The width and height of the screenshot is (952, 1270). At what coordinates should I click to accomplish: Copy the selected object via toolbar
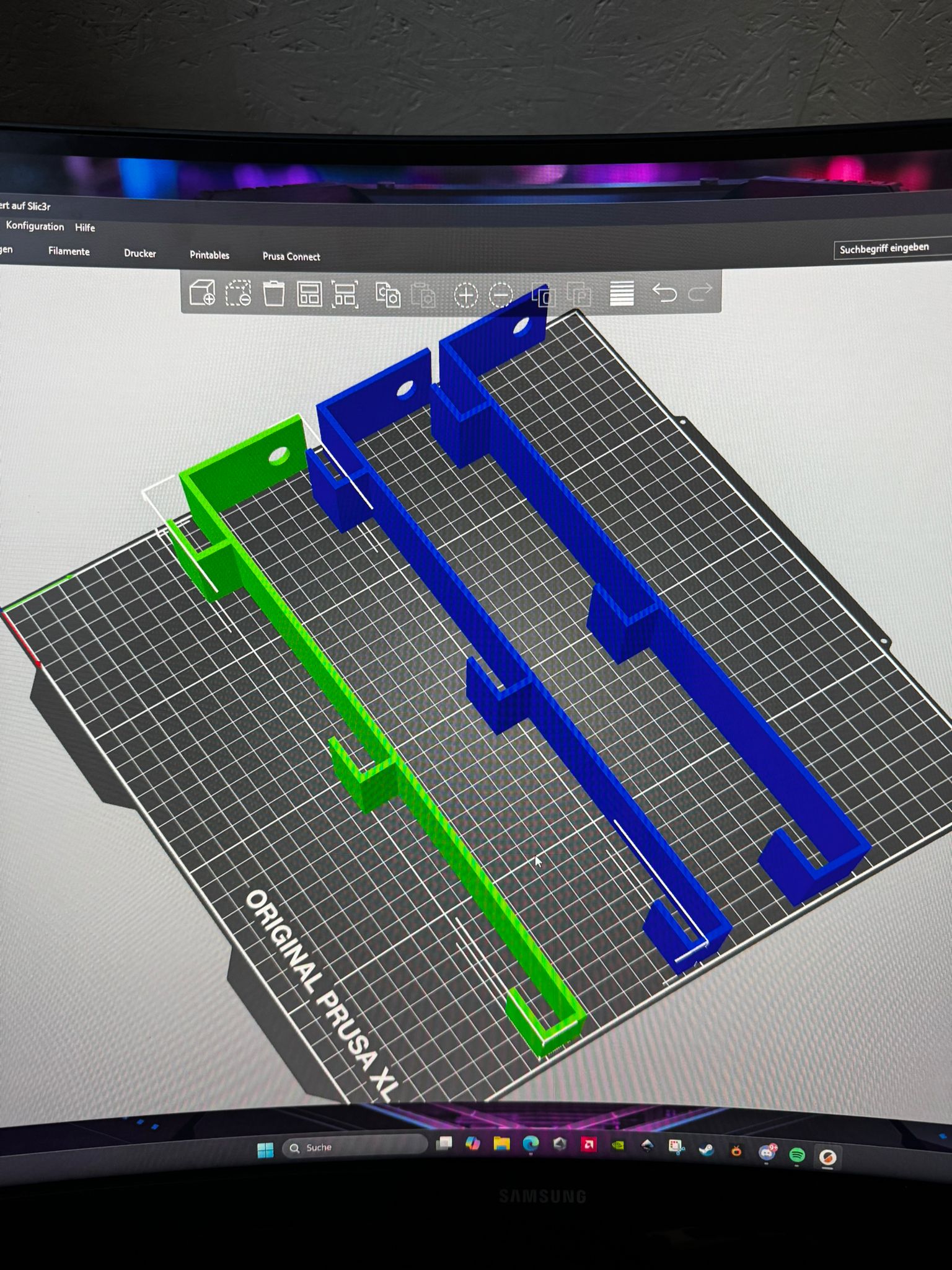[x=388, y=295]
